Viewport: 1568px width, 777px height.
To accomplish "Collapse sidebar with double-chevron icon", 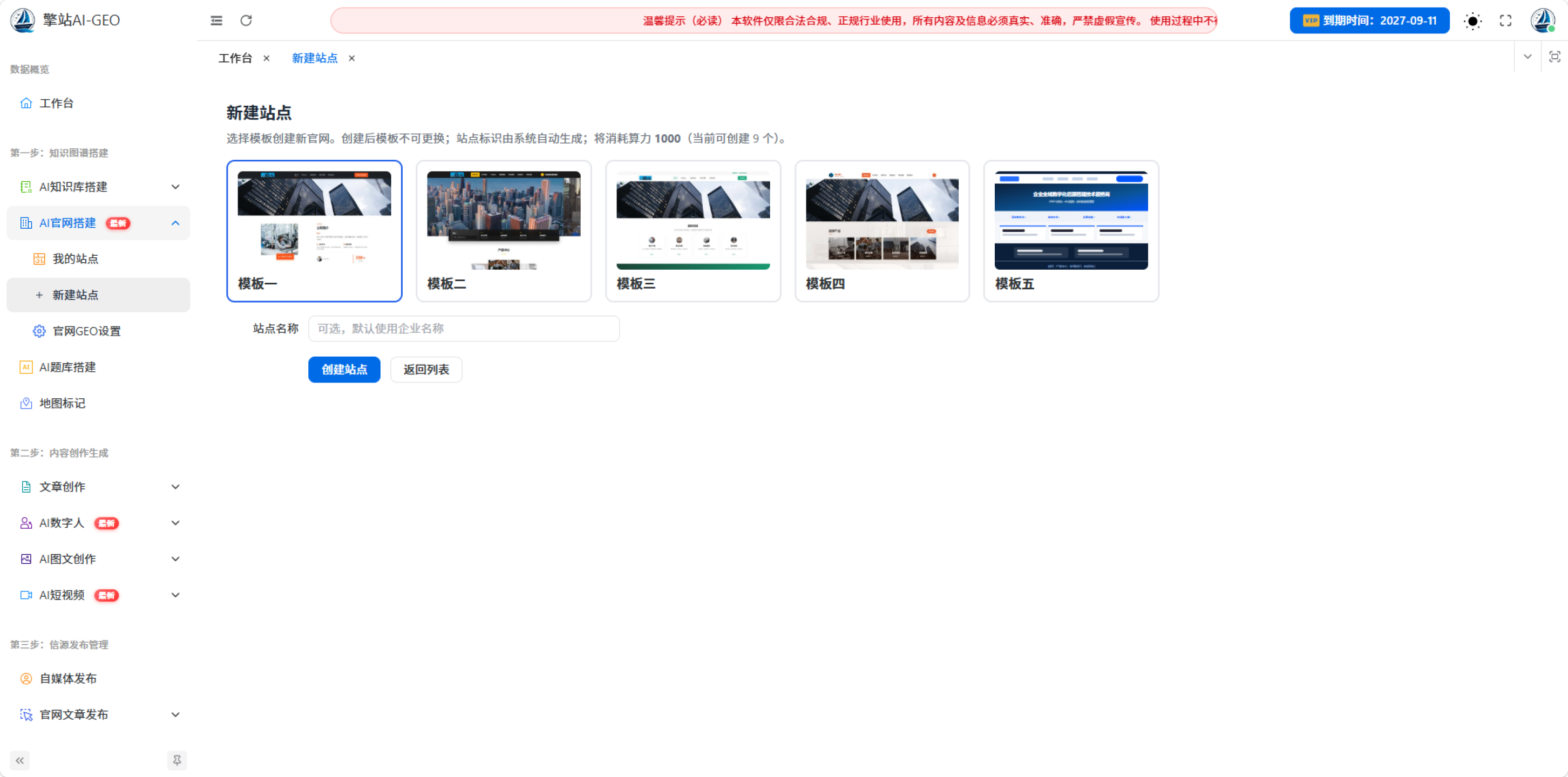I will 19,761.
